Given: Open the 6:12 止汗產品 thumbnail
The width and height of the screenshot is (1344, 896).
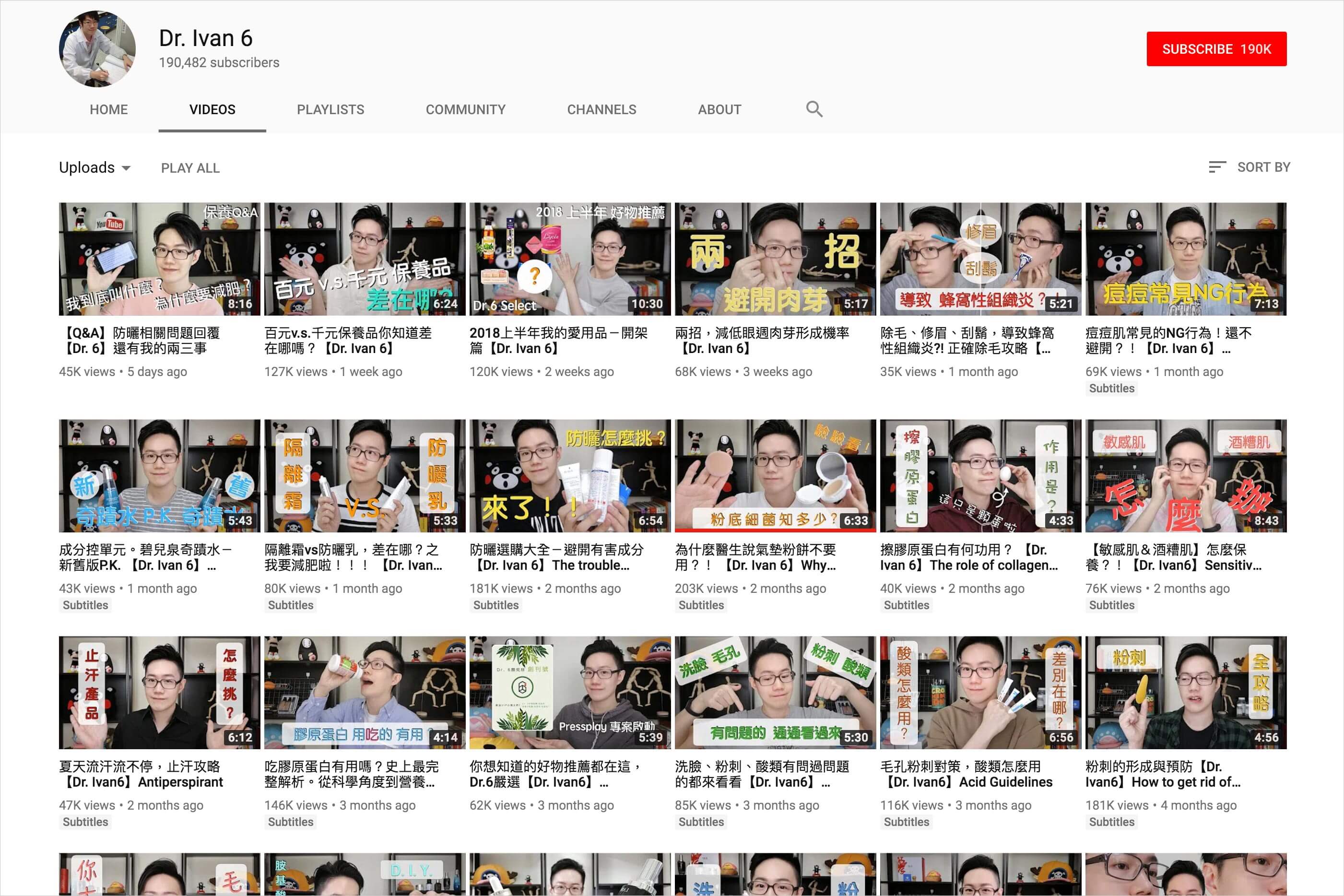Looking at the screenshot, I should click(x=159, y=693).
